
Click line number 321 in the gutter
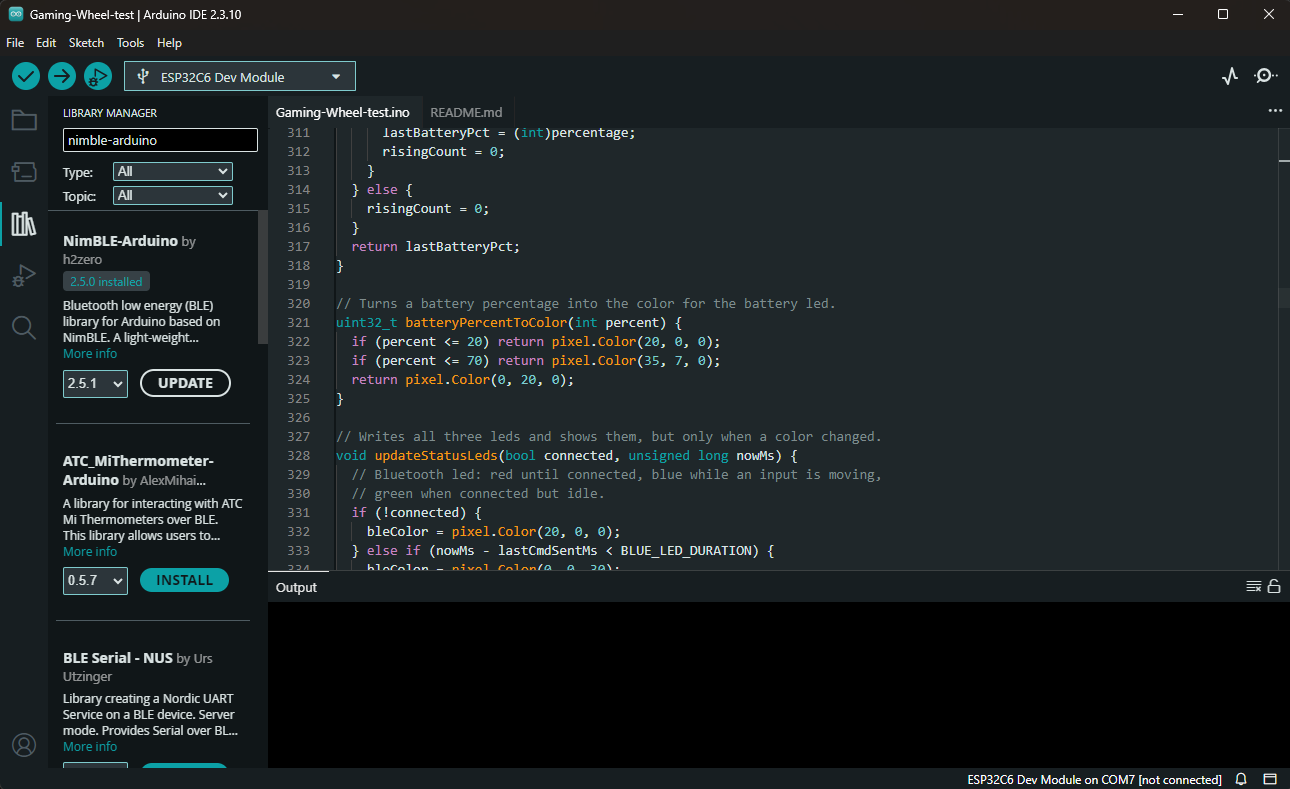click(x=297, y=323)
